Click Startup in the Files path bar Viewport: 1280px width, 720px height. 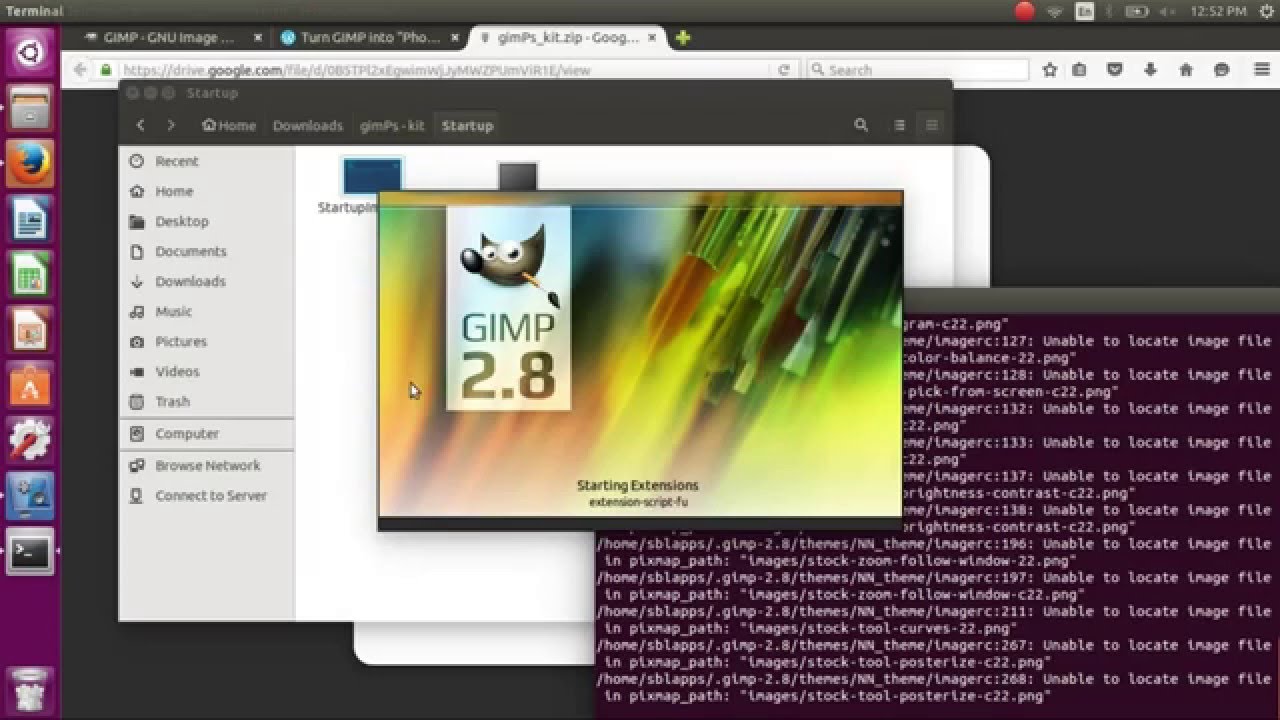click(467, 125)
